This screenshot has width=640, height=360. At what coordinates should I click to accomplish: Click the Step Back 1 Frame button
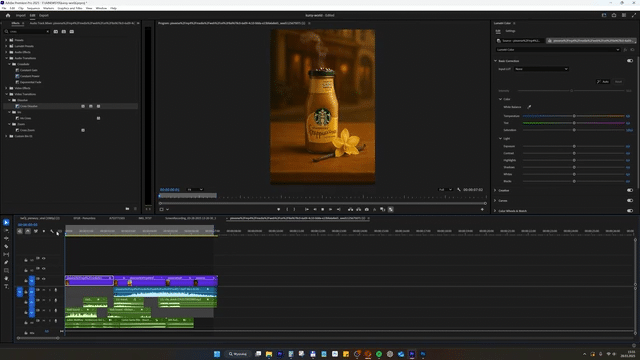point(315,209)
